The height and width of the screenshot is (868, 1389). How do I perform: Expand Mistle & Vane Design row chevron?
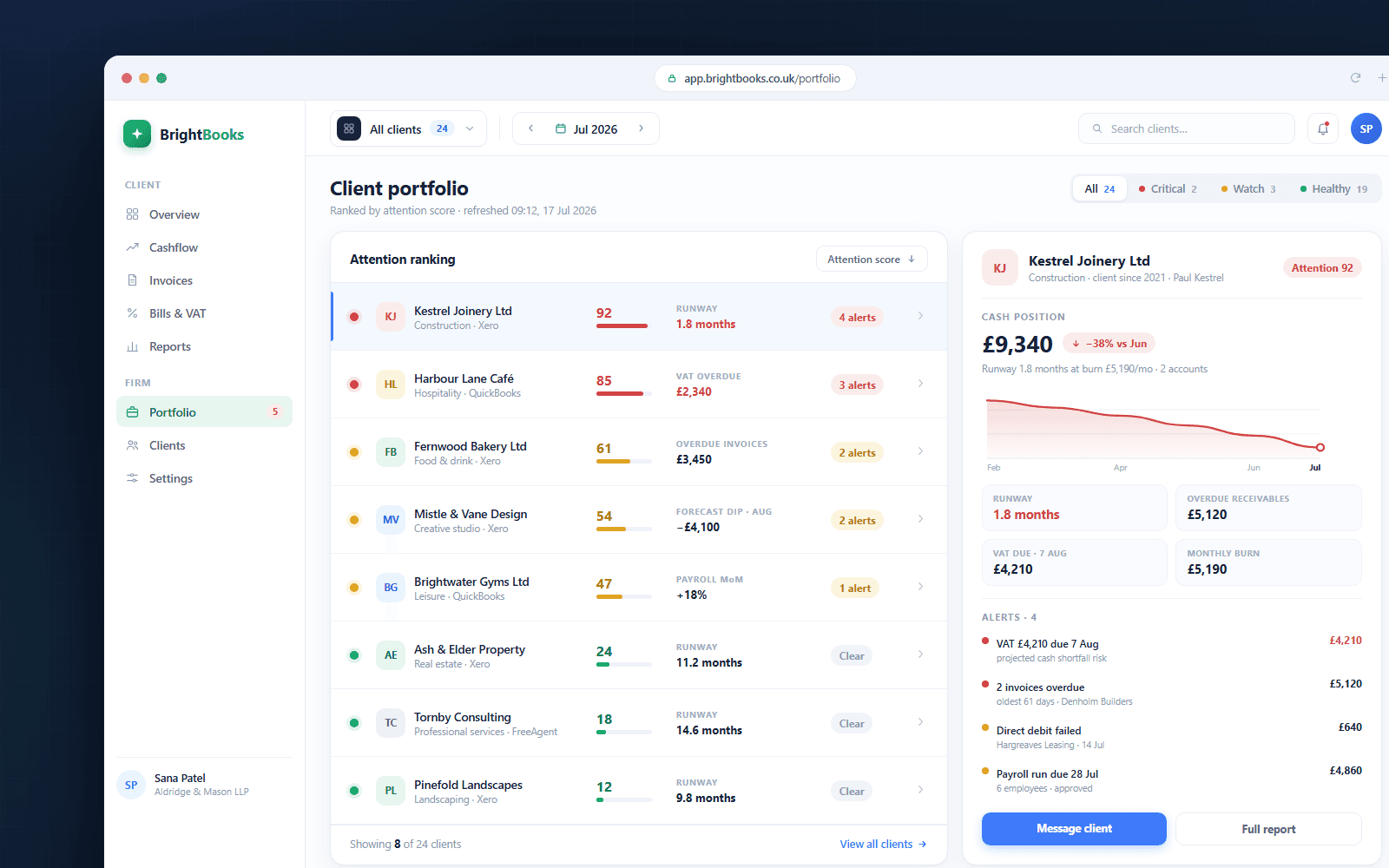click(x=920, y=519)
